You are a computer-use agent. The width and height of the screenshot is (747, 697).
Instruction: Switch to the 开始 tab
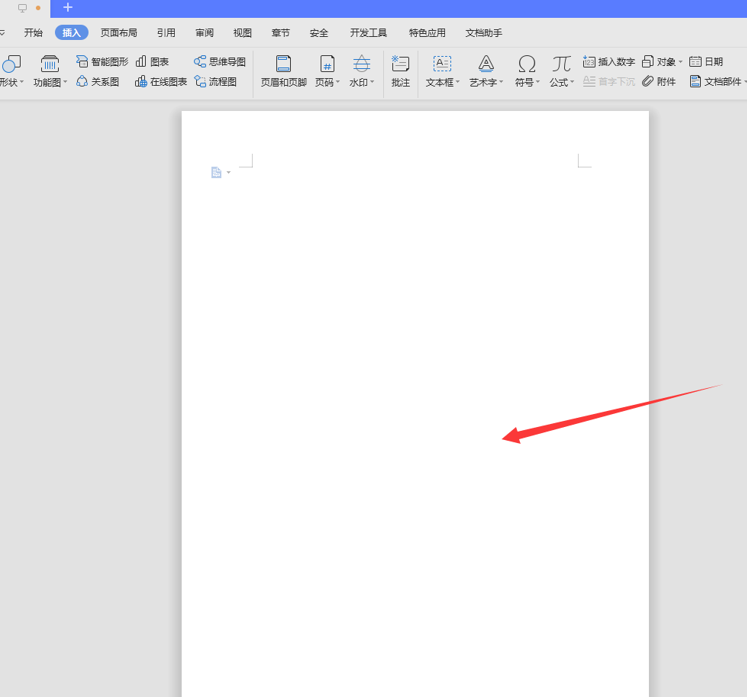pos(33,32)
